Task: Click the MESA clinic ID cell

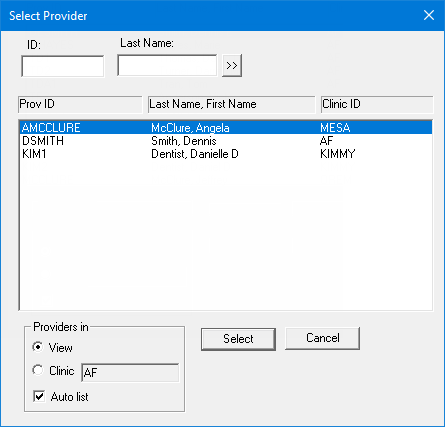Action: [x=335, y=128]
